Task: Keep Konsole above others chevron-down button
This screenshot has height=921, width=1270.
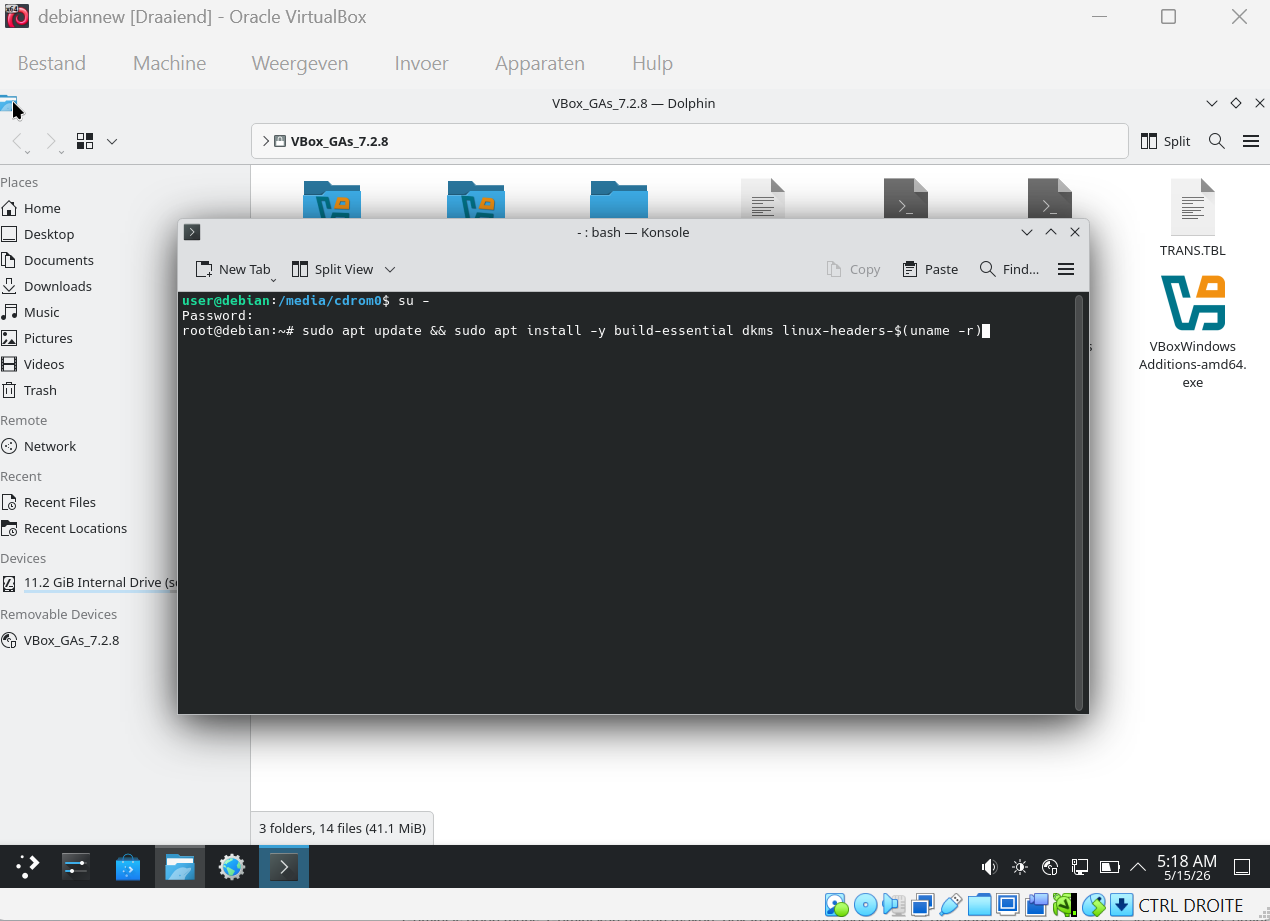Action: click(1027, 232)
